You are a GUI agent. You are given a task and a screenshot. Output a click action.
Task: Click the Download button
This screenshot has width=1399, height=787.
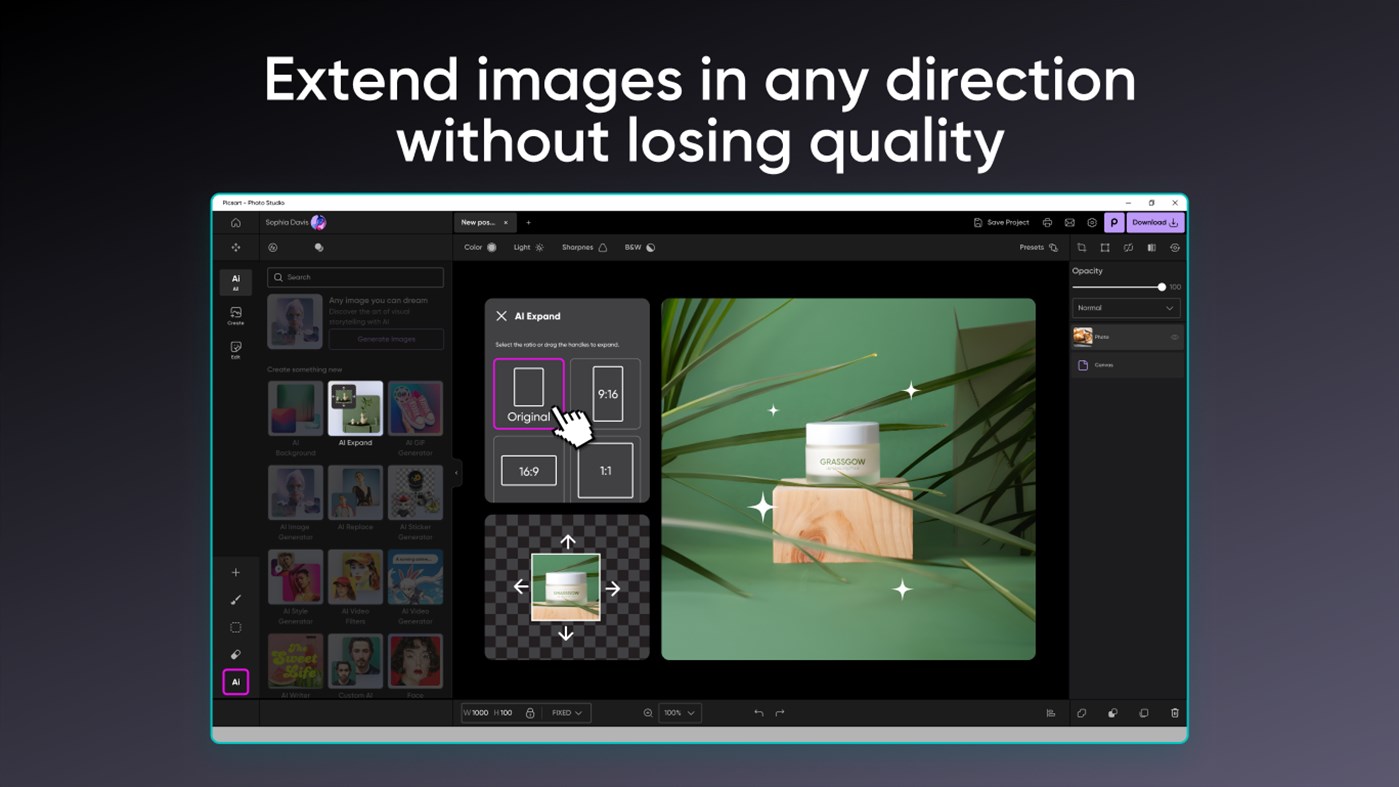tap(1154, 222)
